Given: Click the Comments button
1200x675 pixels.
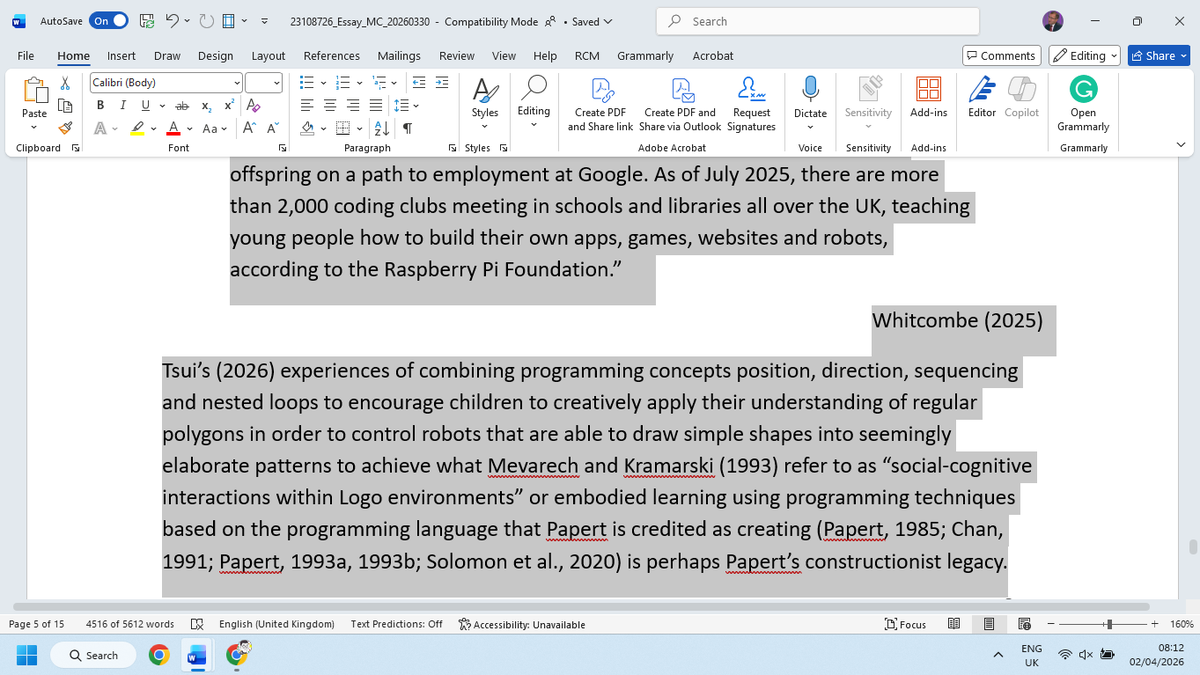Looking at the screenshot, I should pos(1001,56).
